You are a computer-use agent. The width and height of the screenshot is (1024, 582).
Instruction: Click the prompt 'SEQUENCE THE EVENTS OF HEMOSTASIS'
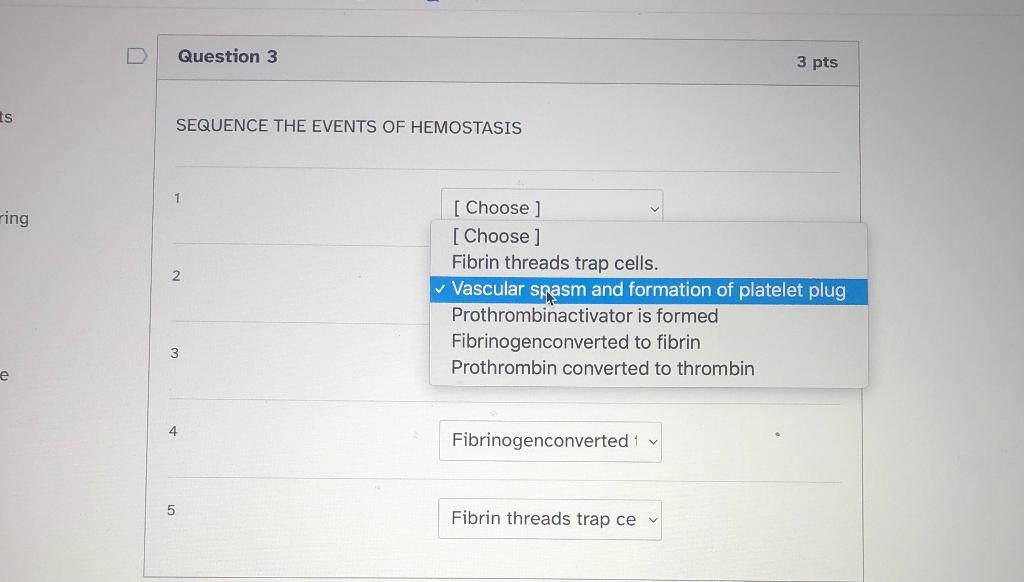coord(347,127)
